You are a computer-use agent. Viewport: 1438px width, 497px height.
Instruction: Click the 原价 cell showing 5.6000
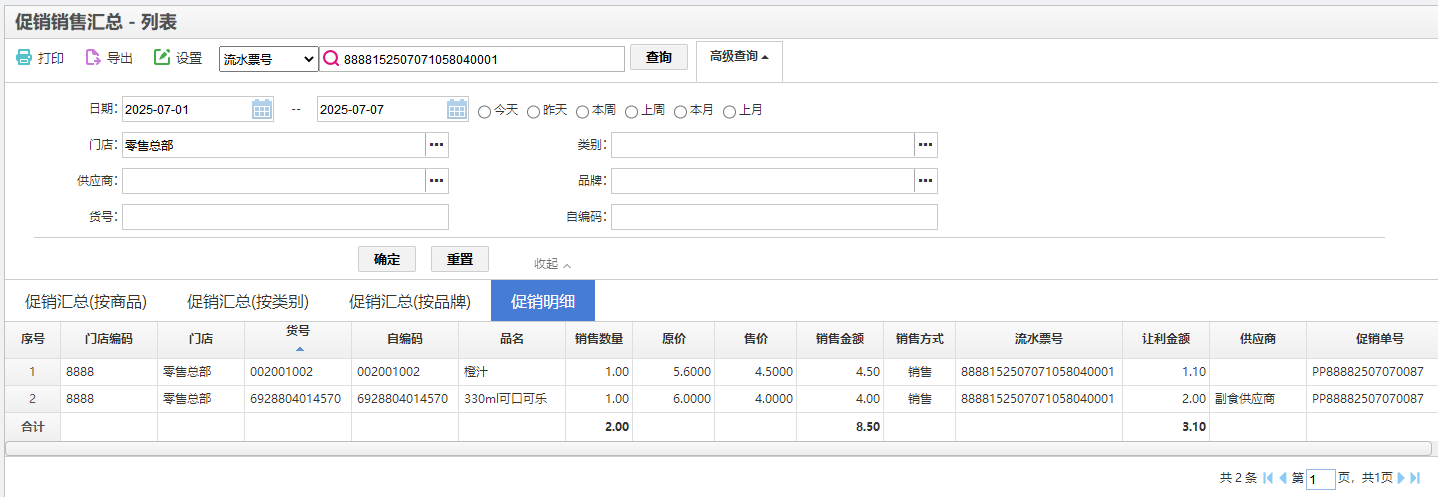tap(674, 372)
